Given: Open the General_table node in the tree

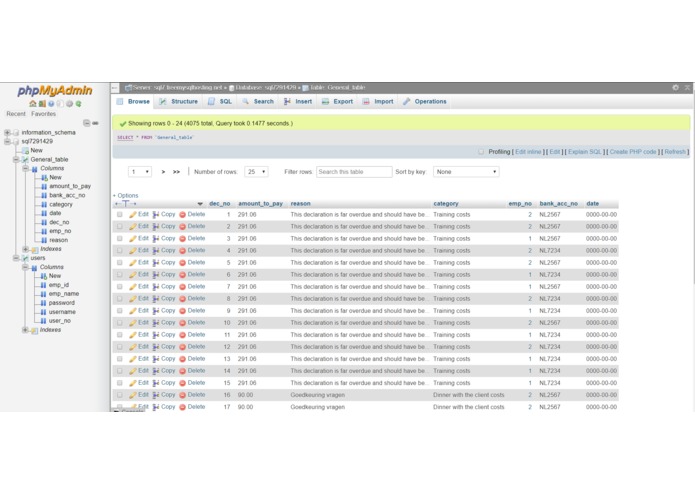Looking at the screenshot, I should point(49,159).
